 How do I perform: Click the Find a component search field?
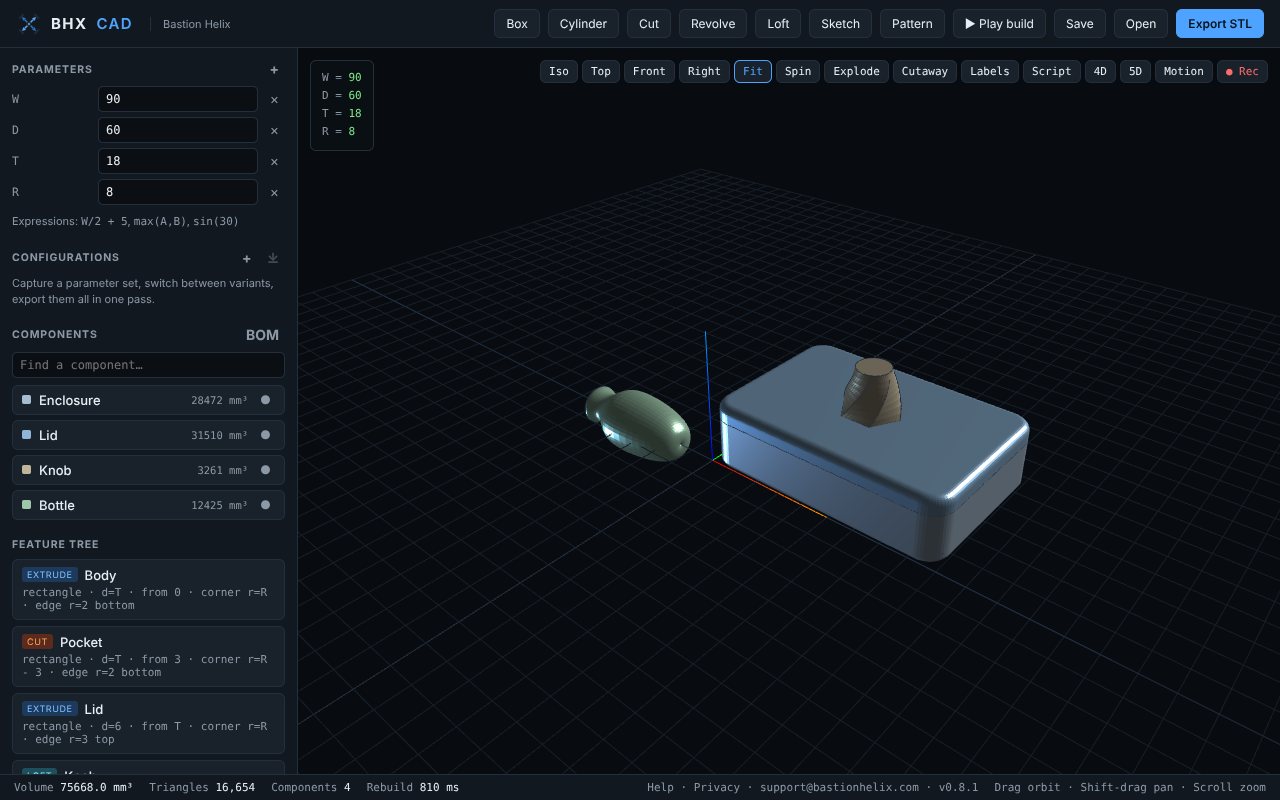pyautogui.click(x=148, y=365)
